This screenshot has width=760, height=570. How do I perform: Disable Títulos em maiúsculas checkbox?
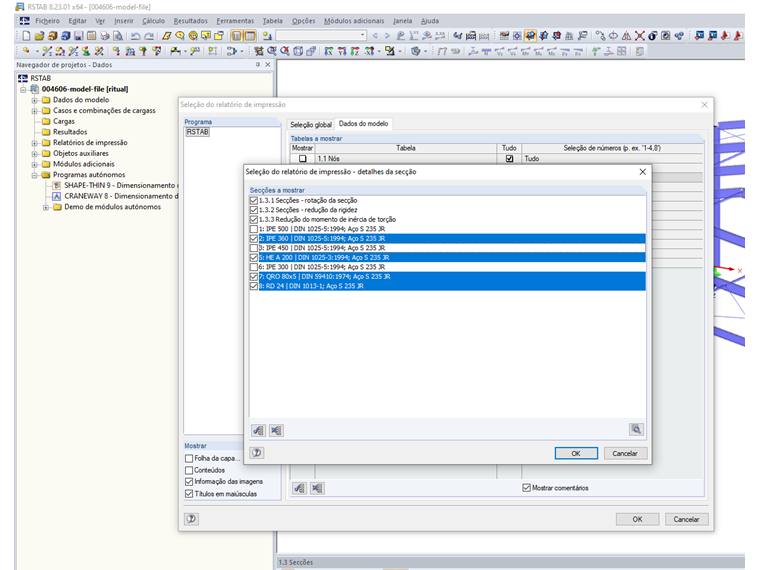click(x=189, y=494)
